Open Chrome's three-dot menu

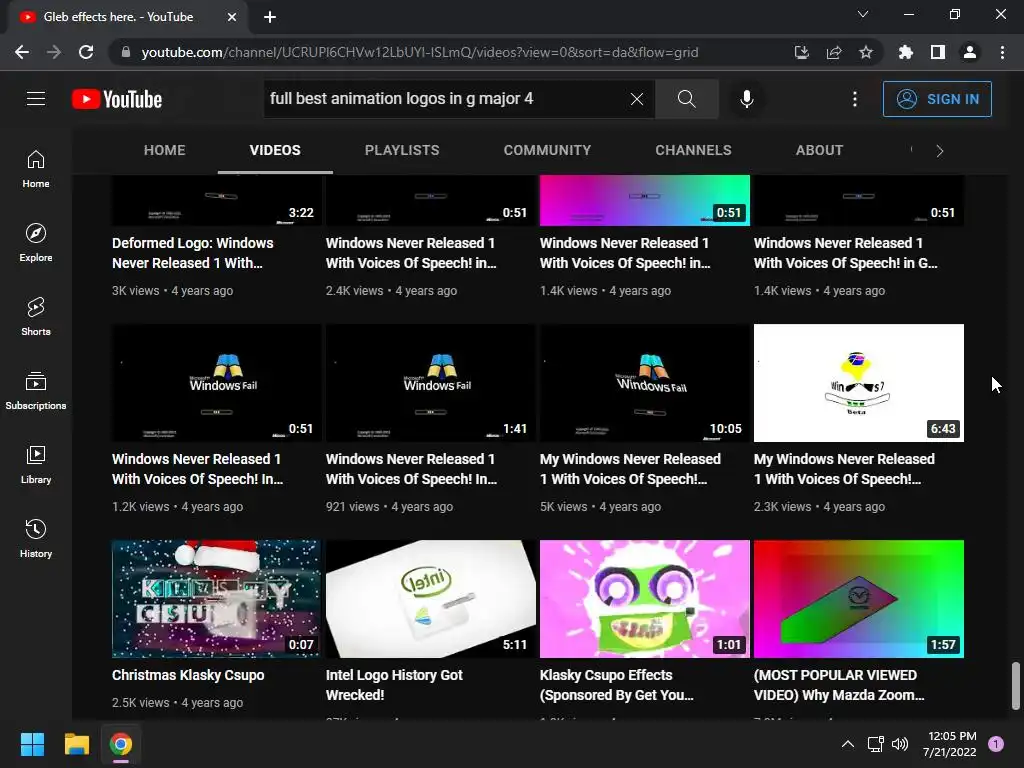coord(1002,52)
